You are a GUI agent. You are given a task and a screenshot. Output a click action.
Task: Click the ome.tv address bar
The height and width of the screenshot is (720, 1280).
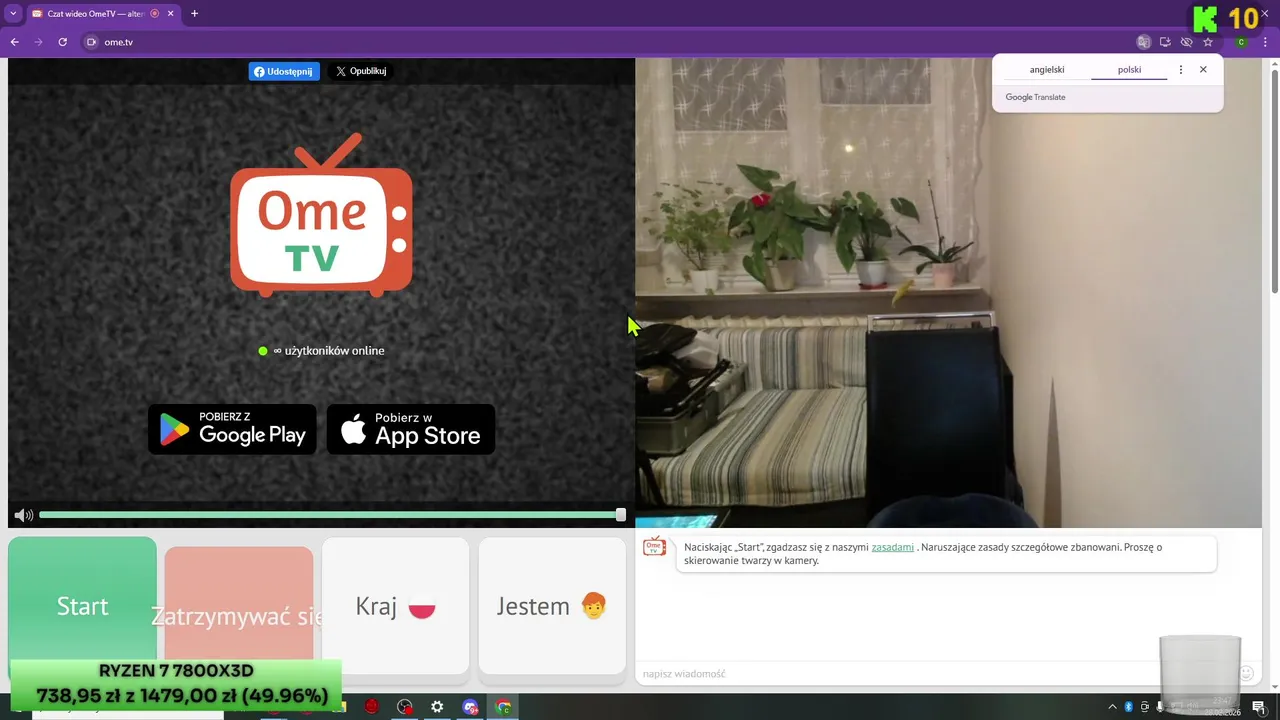tap(600, 42)
